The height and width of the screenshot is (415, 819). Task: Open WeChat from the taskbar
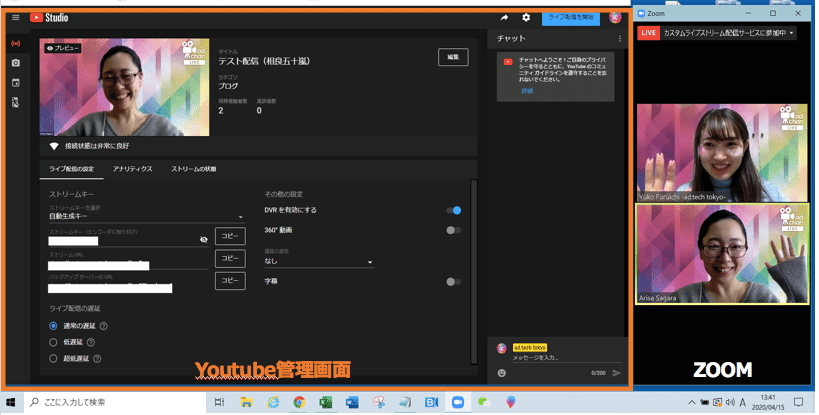click(x=484, y=402)
